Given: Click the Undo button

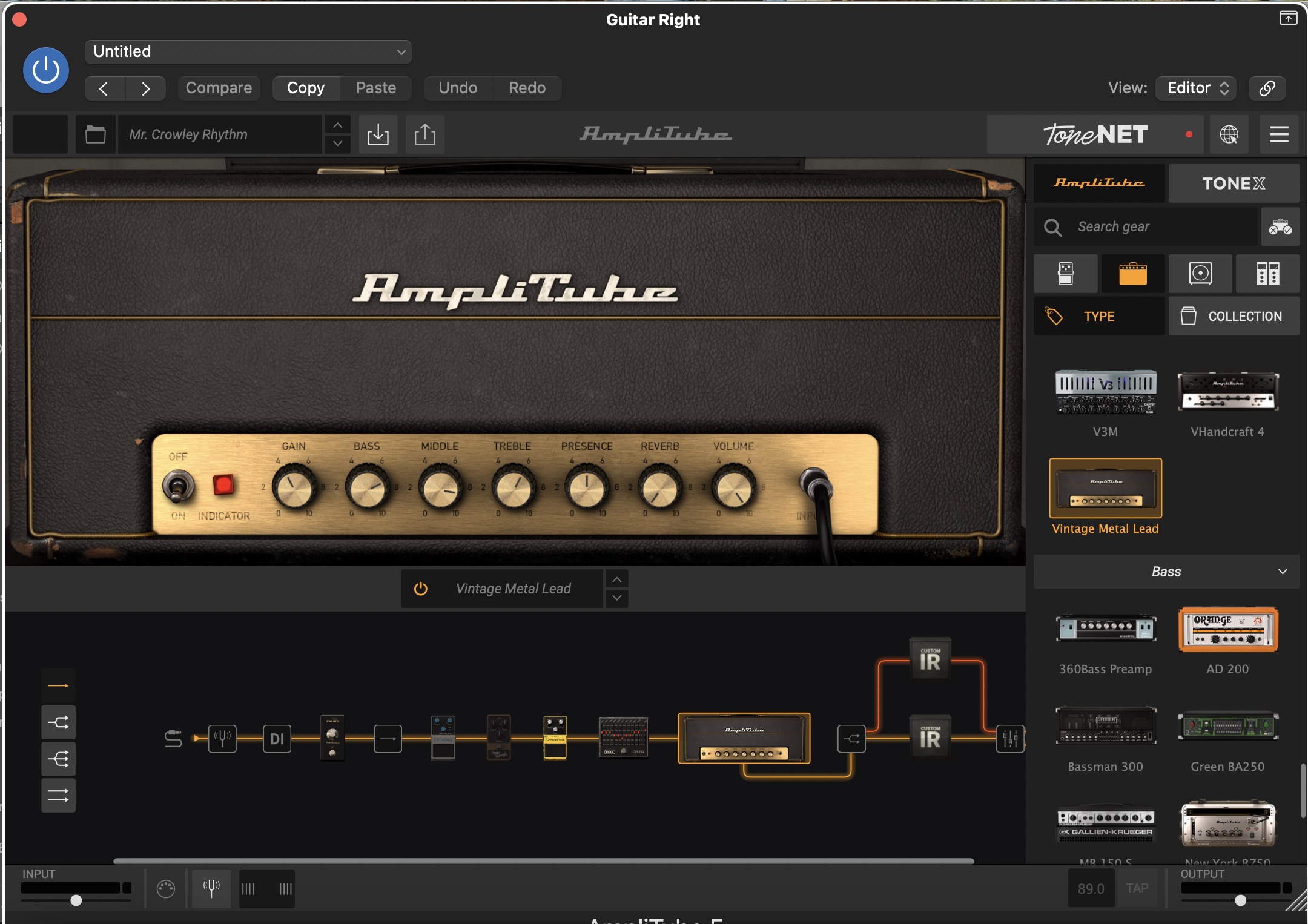Looking at the screenshot, I should (458, 88).
